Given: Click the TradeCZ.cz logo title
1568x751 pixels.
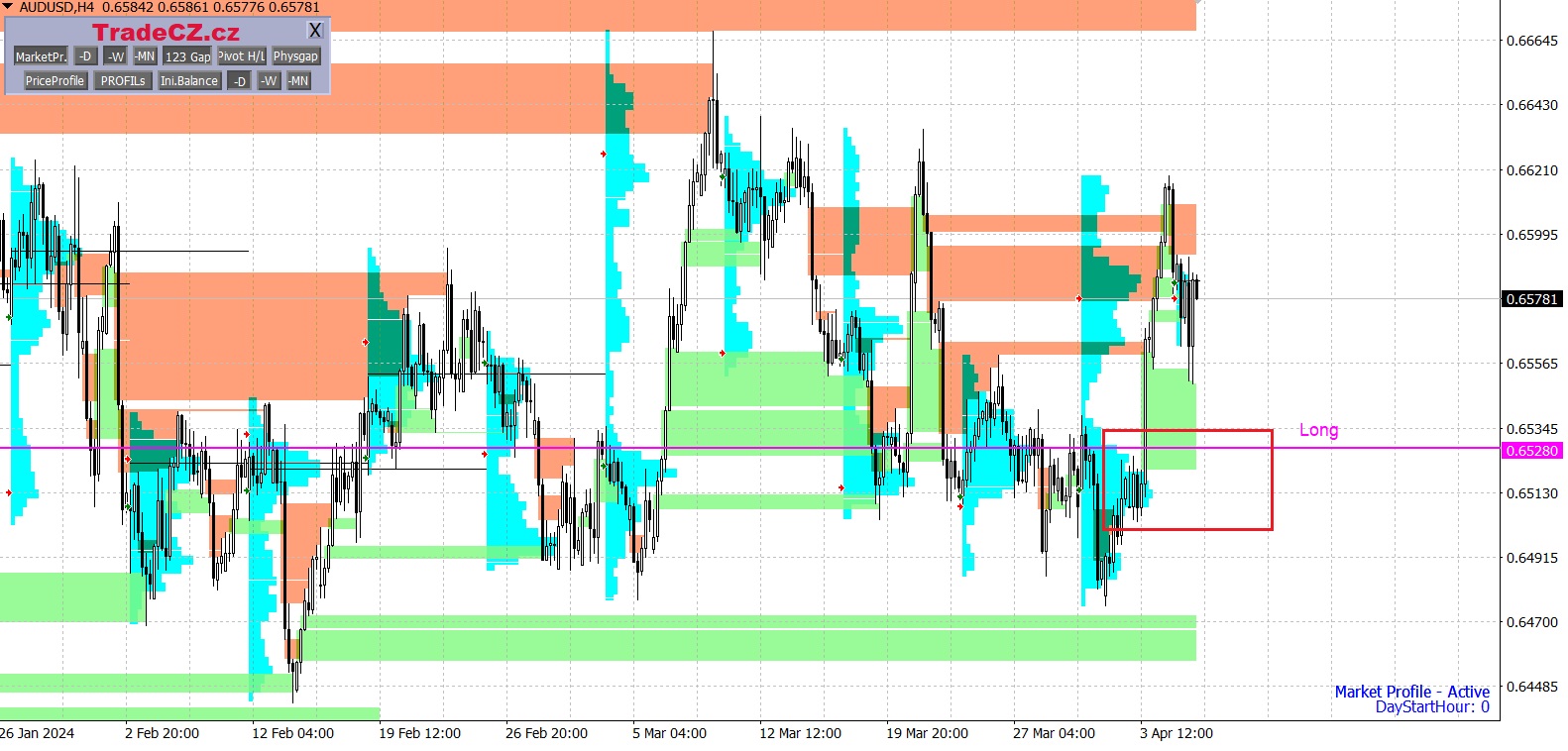Looking at the screenshot, I should coord(166,32).
